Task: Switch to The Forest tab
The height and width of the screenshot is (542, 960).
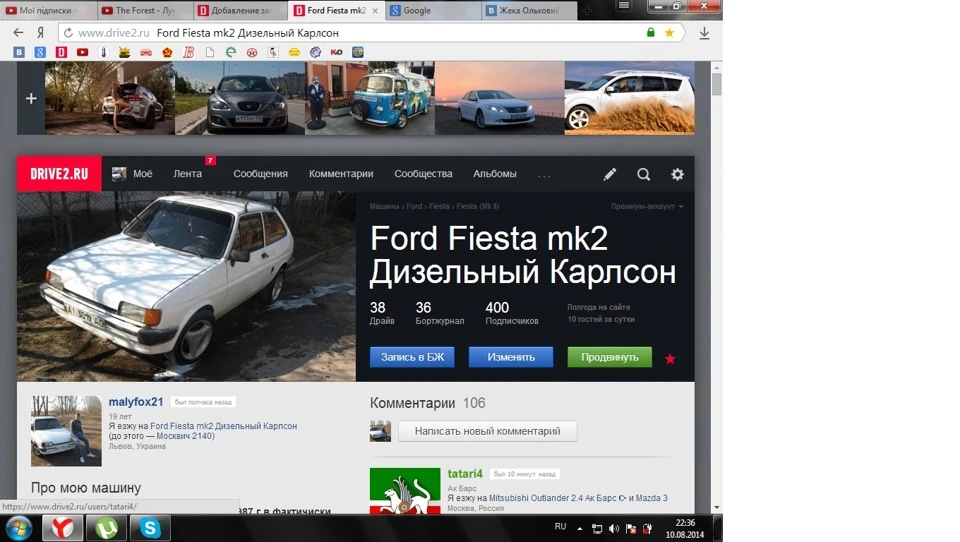Action: (144, 10)
